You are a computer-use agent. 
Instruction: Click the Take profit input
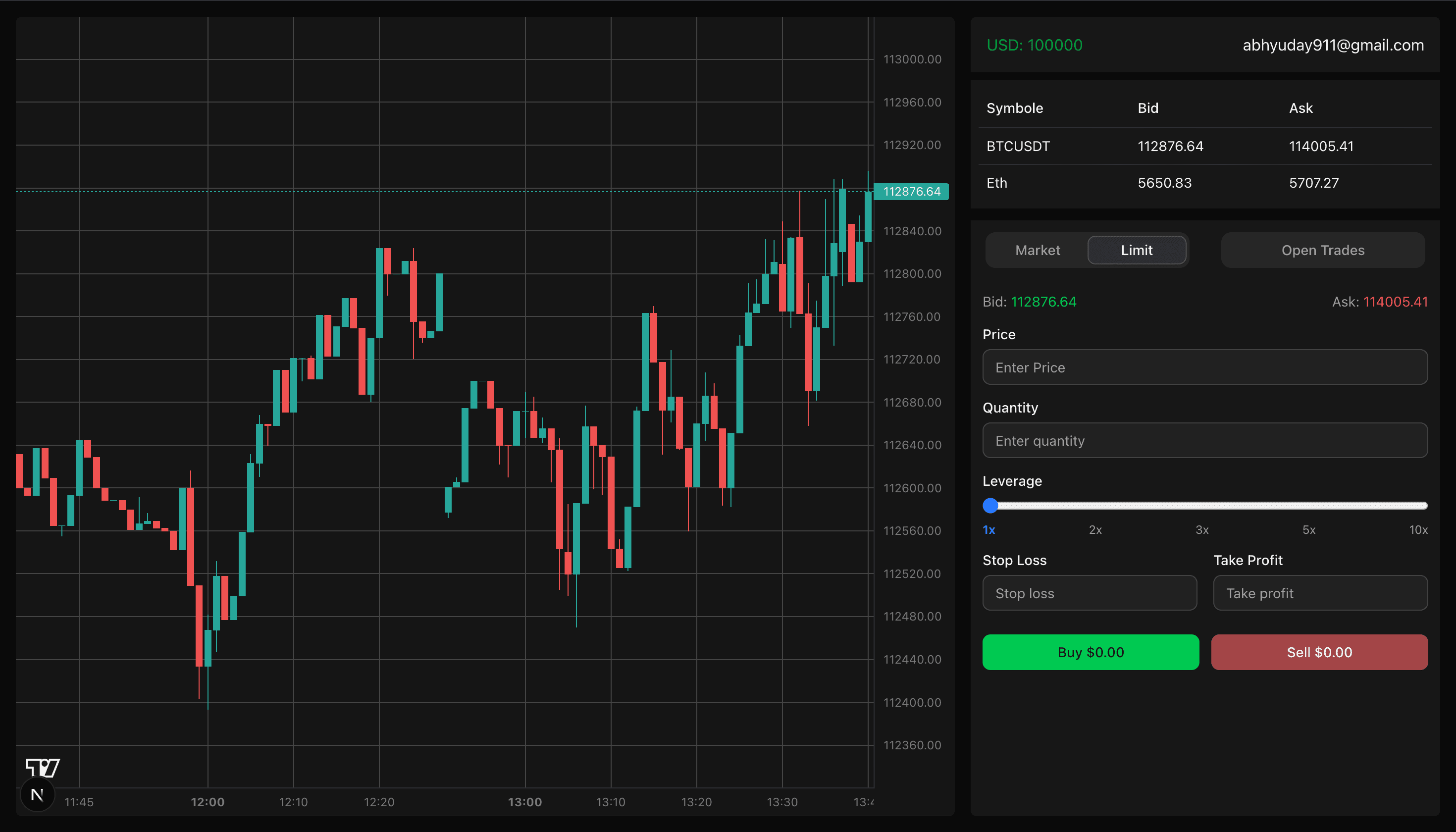[1320, 593]
